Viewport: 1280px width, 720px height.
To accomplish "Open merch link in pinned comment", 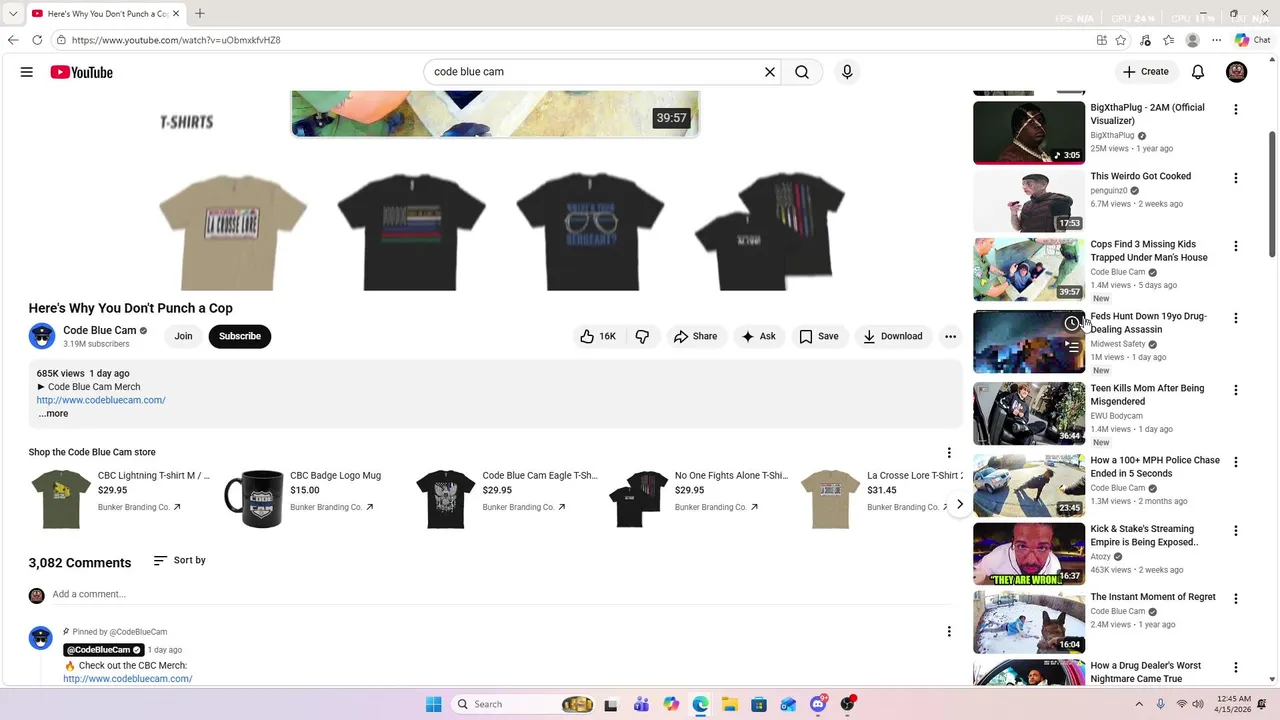I will click(128, 679).
